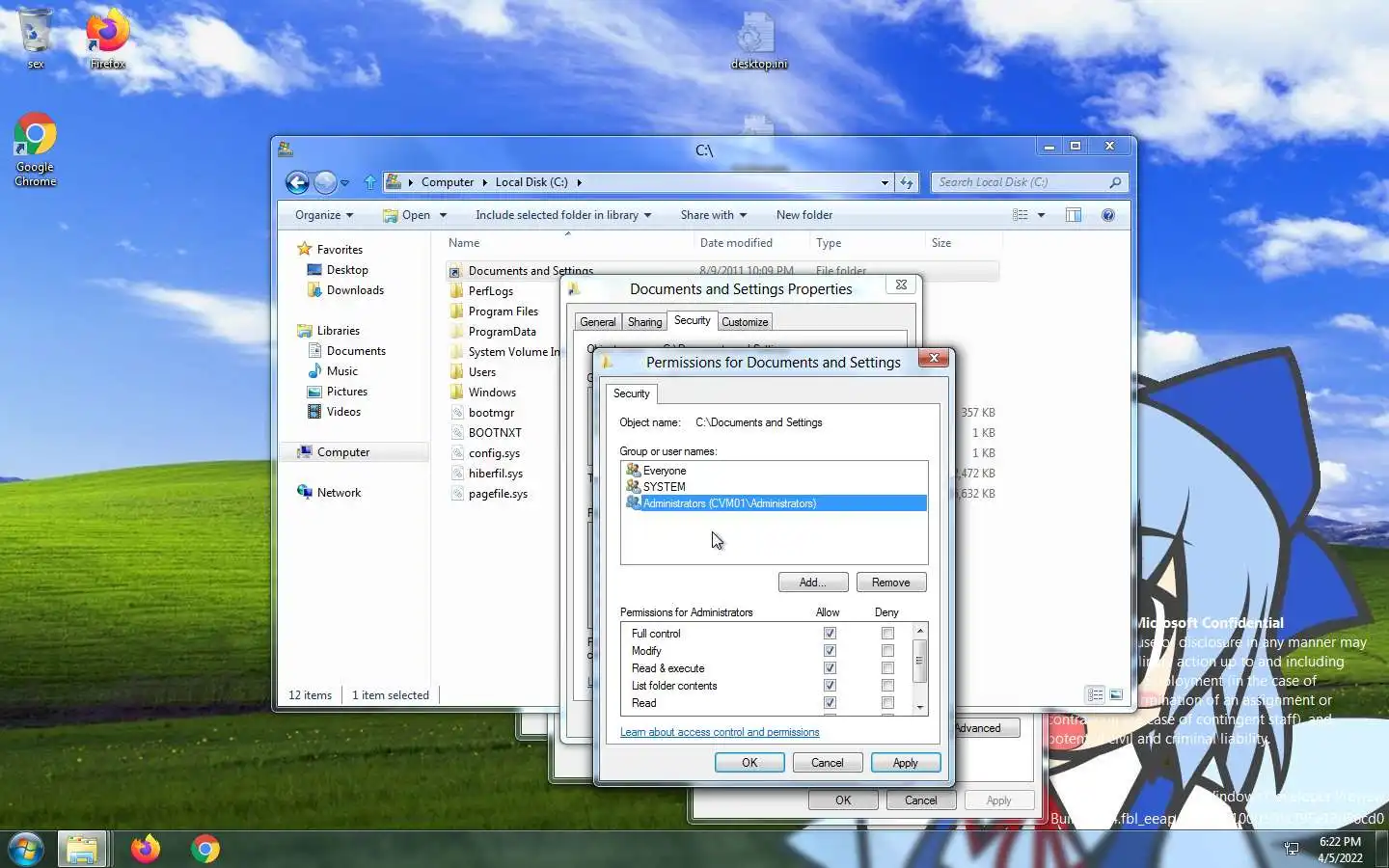Open the Google Chrome desktop shortcut
This screenshot has height=868, width=1389.
[x=35, y=149]
